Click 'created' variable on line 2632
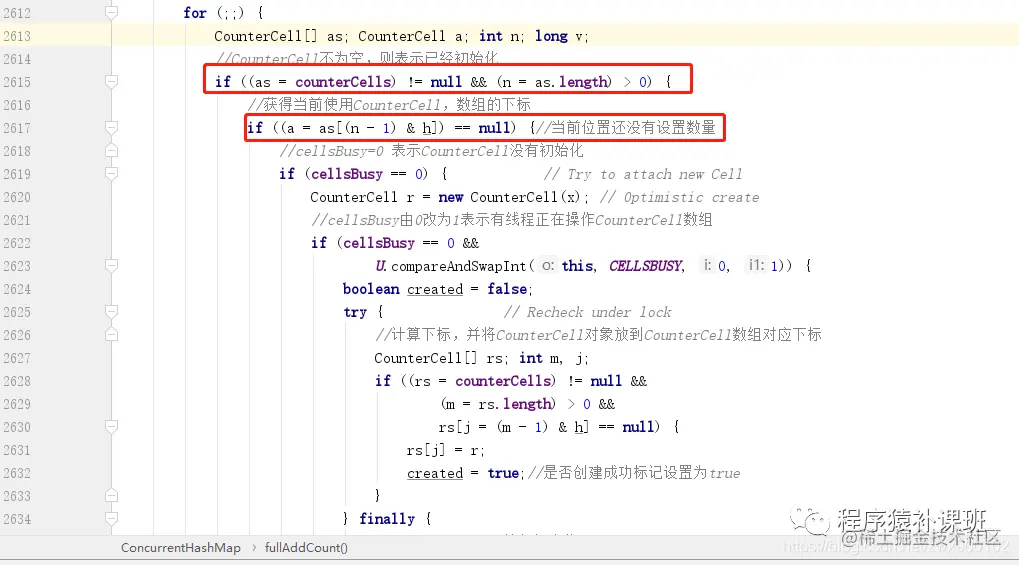1019x565 pixels. pos(435,473)
